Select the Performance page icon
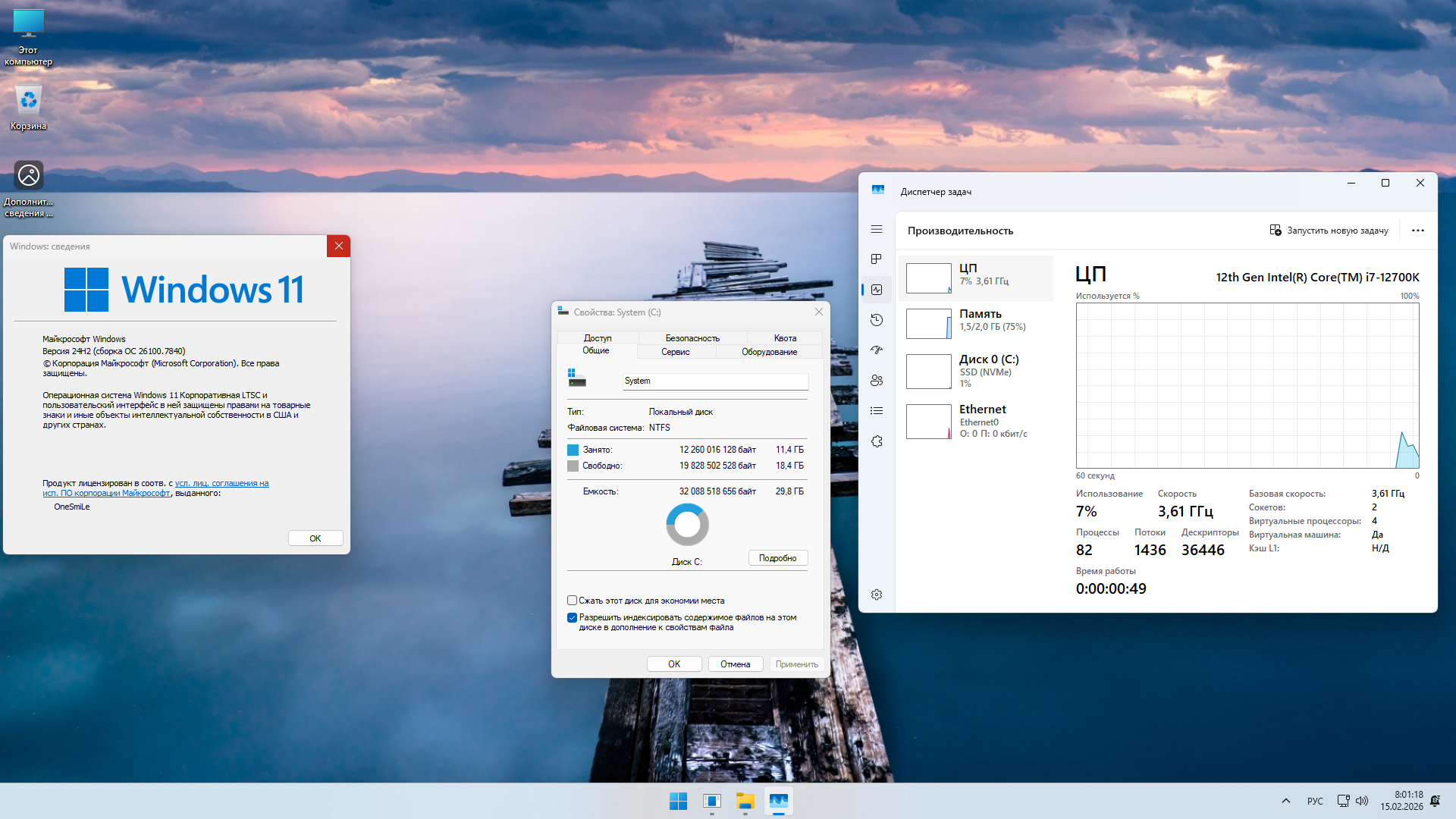 (877, 289)
